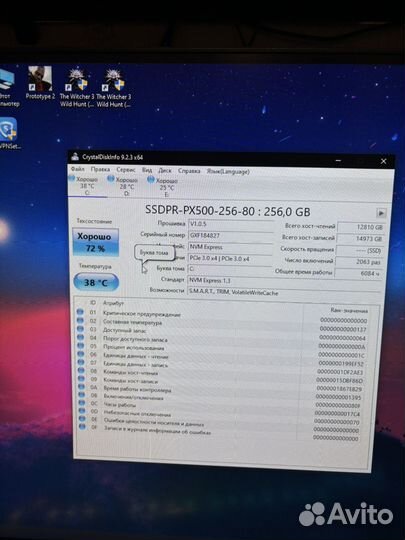
Task: Click status icon of Процент использования row
Action: [x=81, y=345]
